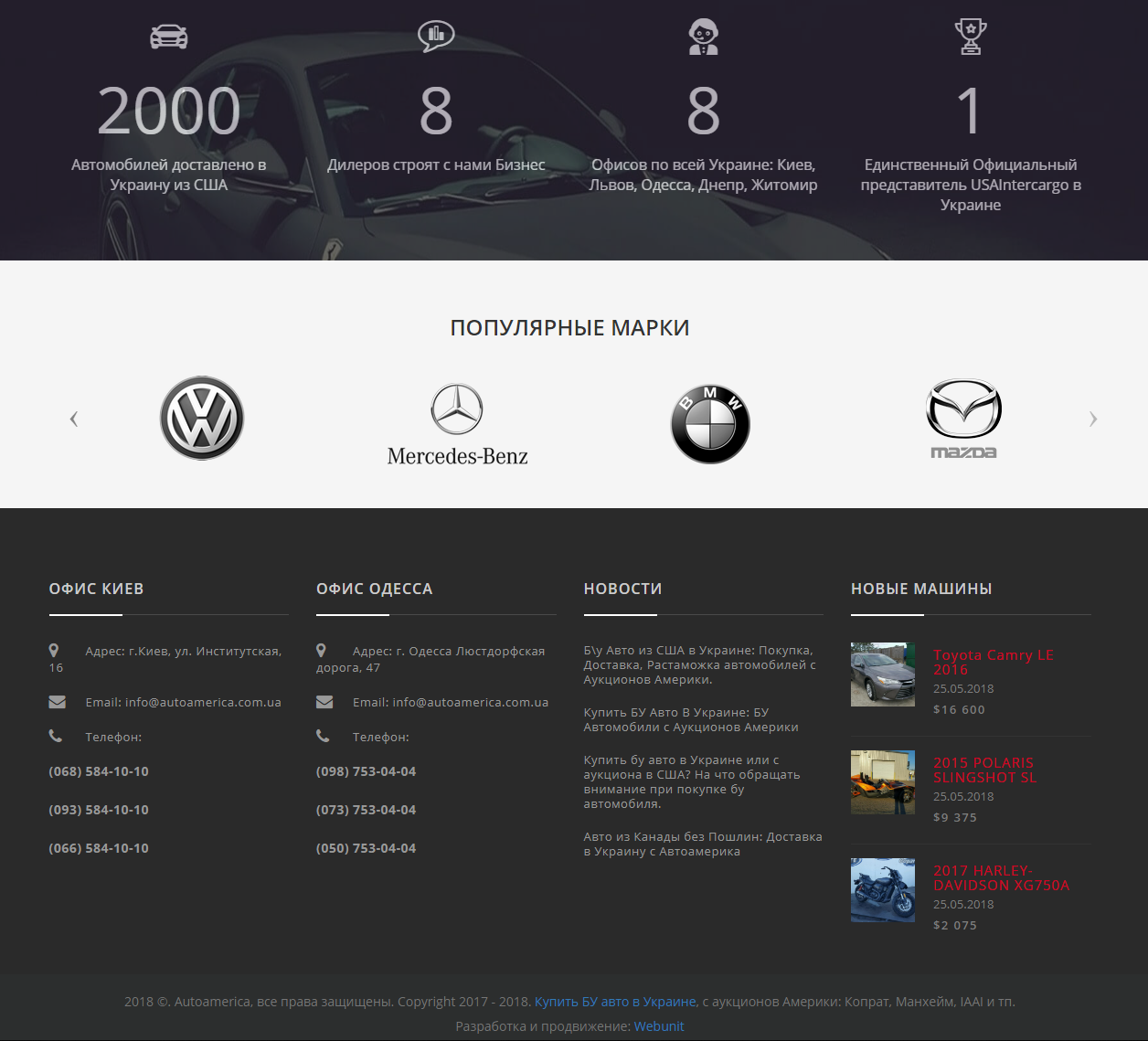Screen dimensions: 1148x1041
Task: Click the ОФИС КИЕВ heading
Action: (96, 589)
